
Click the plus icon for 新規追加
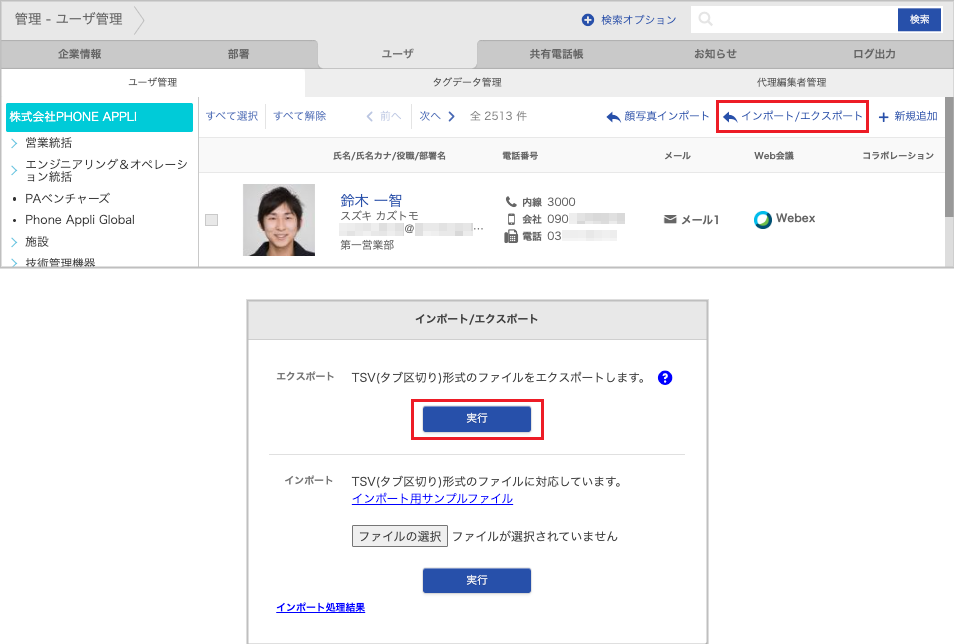tap(883, 117)
